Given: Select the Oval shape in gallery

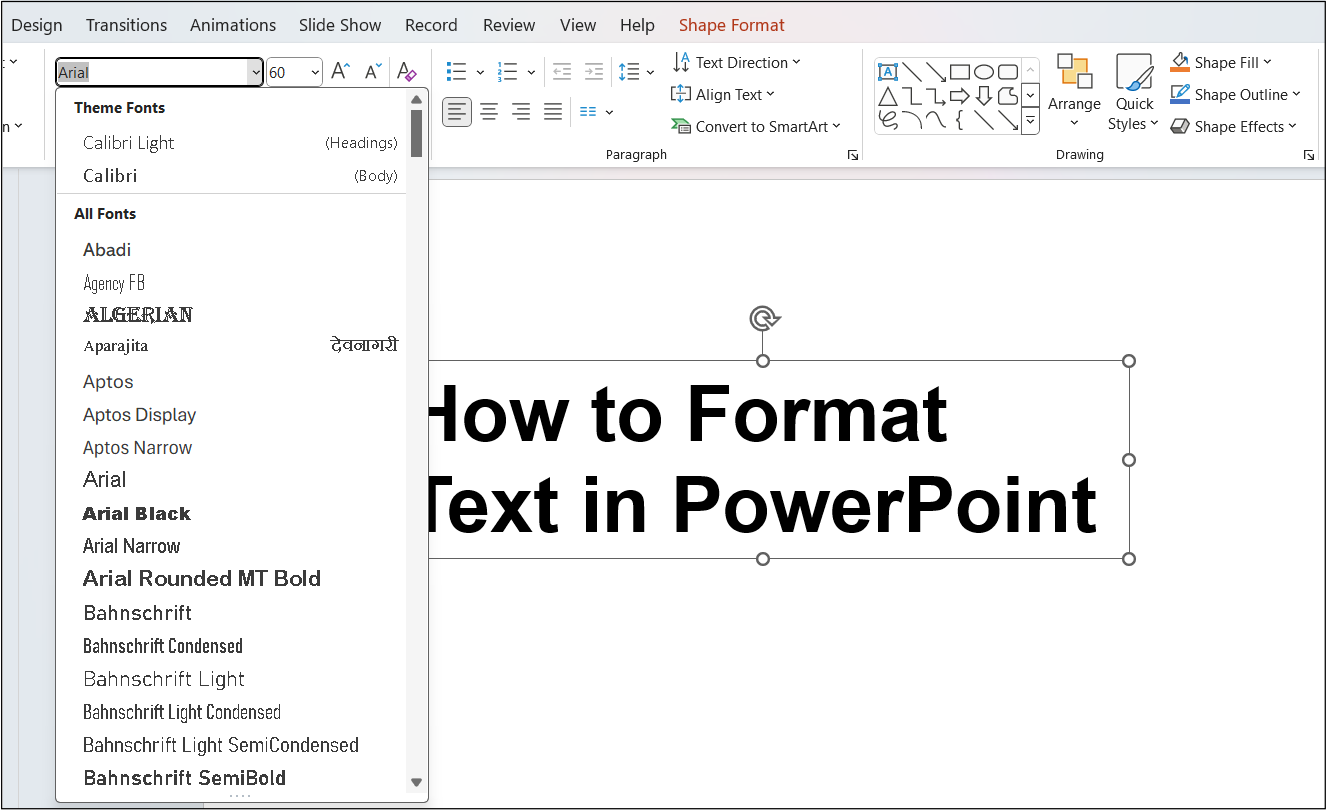Looking at the screenshot, I should 984,72.
